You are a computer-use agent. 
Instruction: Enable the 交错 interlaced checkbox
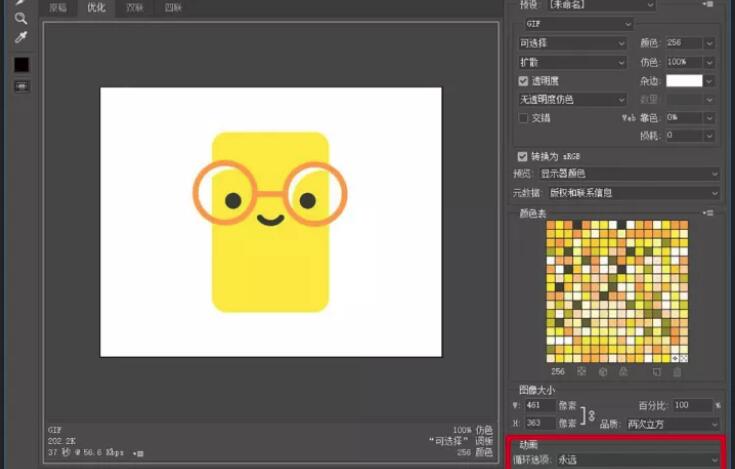pyautogui.click(x=523, y=117)
